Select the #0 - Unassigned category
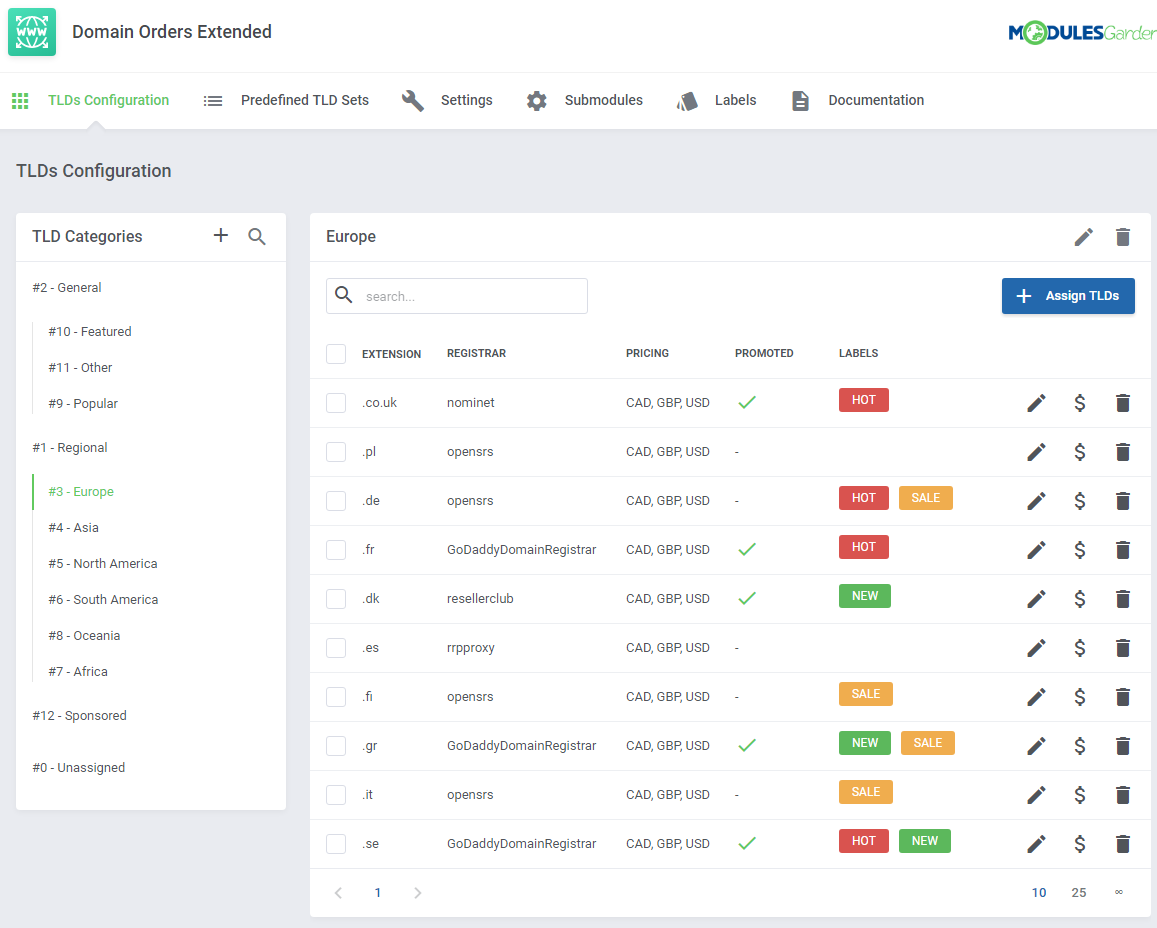The width and height of the screenshot is (1157, 928). click(79, 768)
